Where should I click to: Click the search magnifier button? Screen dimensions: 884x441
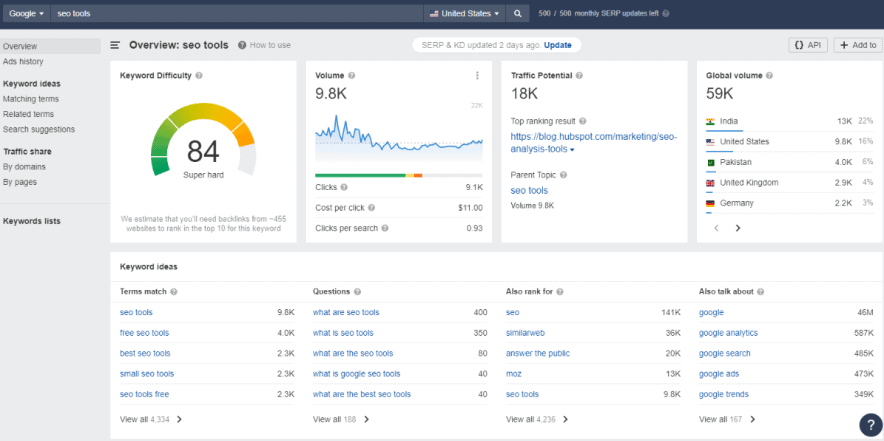(517, 14)
